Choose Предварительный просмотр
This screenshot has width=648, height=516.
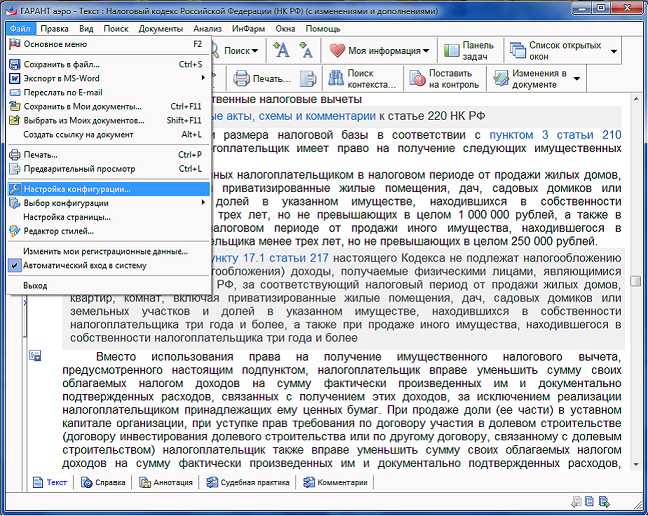[x=109, y=169]
